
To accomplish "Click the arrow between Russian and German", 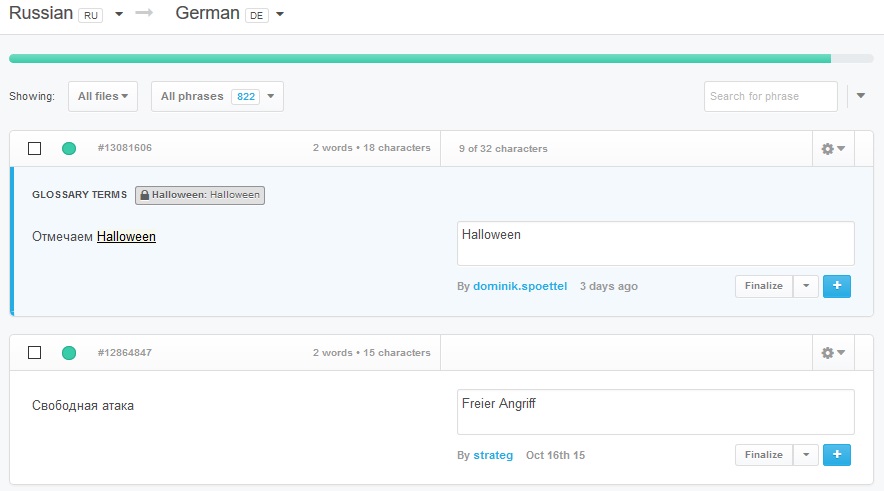I will coord(144,12).
